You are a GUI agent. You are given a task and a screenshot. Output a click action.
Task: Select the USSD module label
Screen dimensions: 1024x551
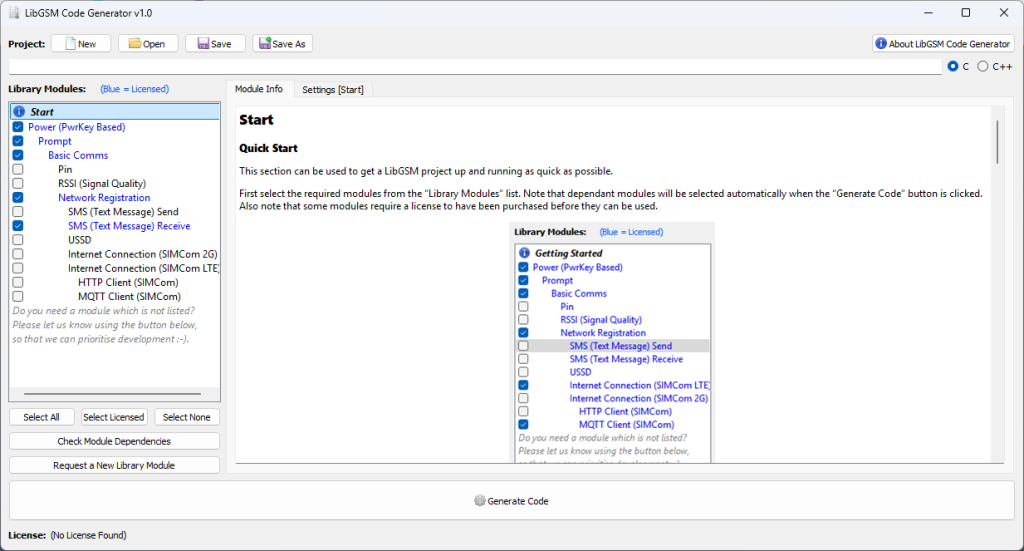[x=80, y=240]
